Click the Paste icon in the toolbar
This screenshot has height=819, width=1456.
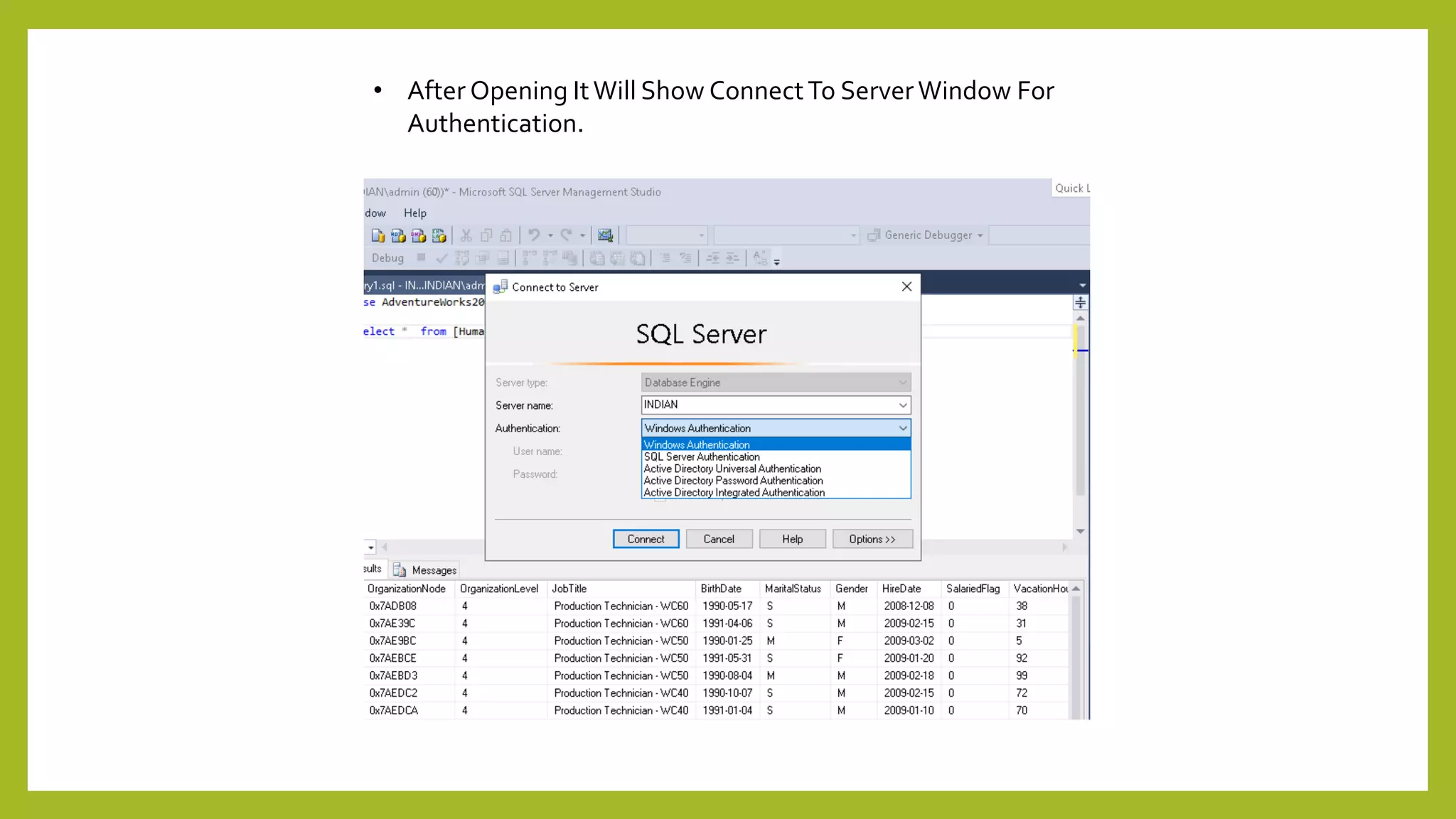(x=506, y=235)
